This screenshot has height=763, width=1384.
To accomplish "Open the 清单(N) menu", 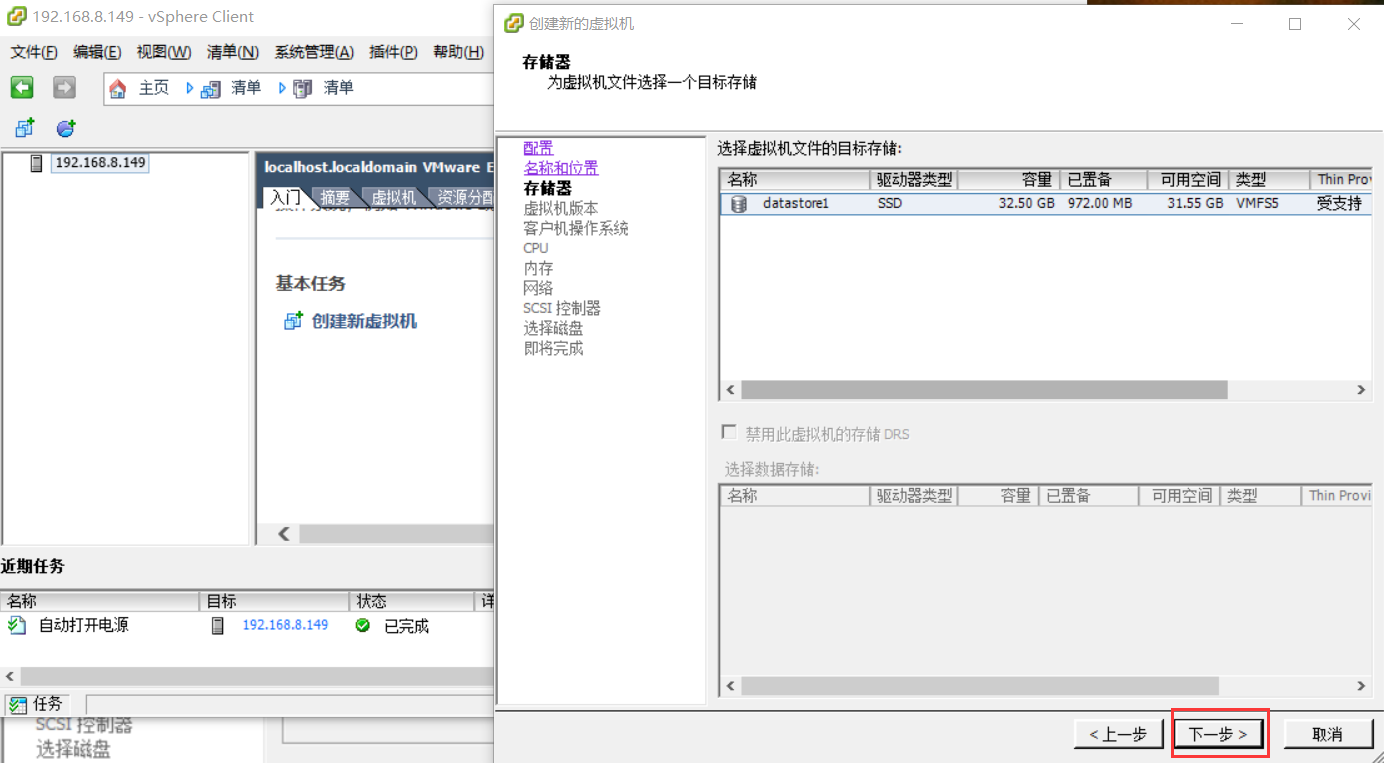I will (233, 52).
